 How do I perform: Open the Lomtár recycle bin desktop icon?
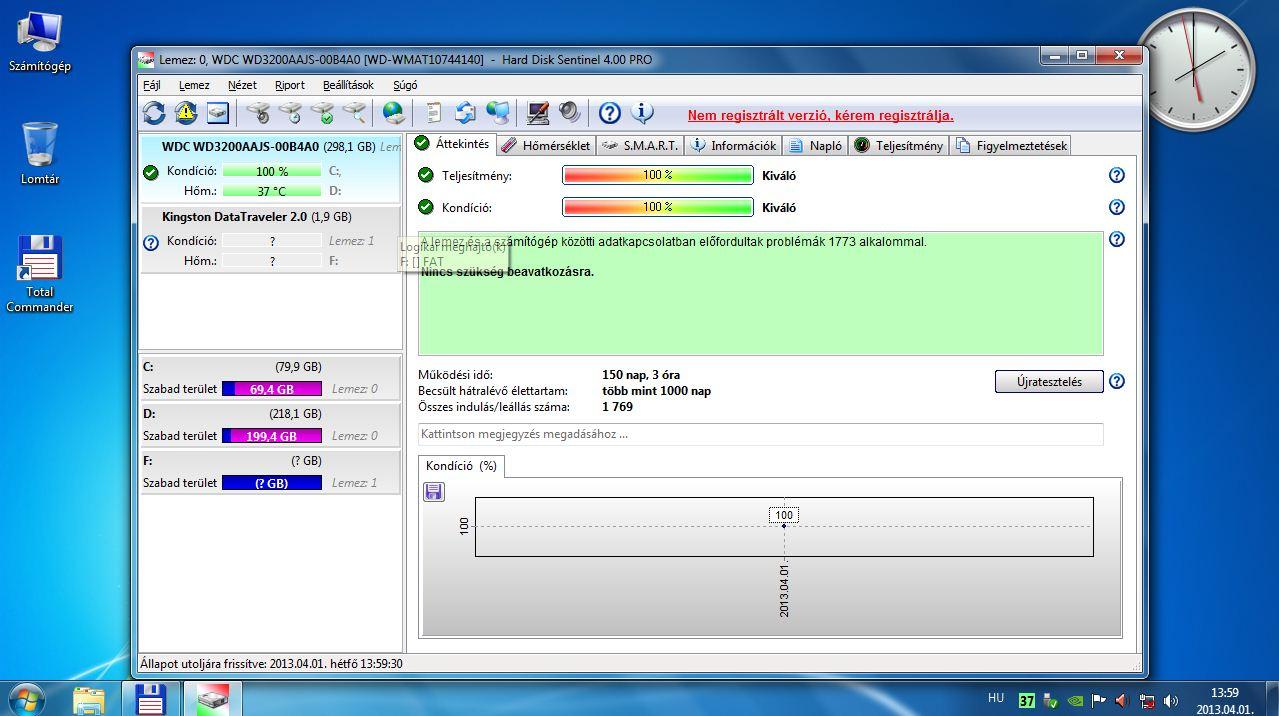[40, 154]
